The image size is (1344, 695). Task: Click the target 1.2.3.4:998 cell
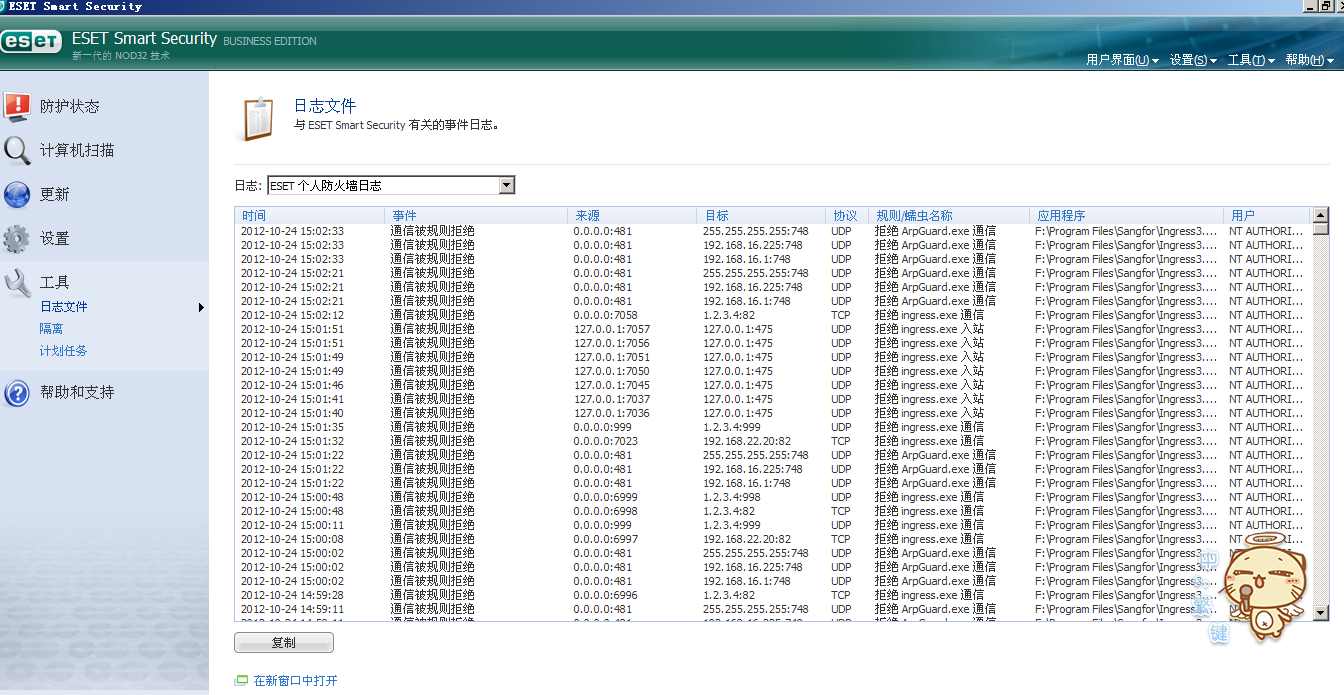(x=731, y=497)
